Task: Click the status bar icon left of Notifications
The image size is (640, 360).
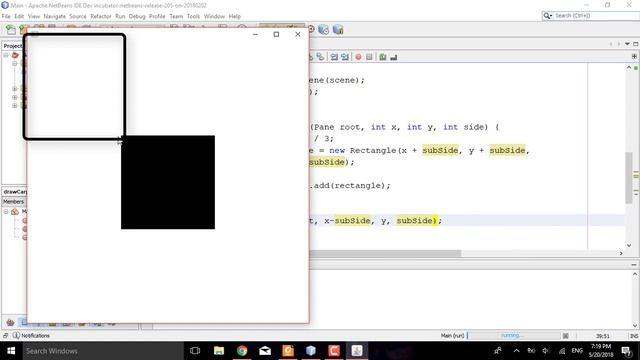Action: (x=6, y=336)
